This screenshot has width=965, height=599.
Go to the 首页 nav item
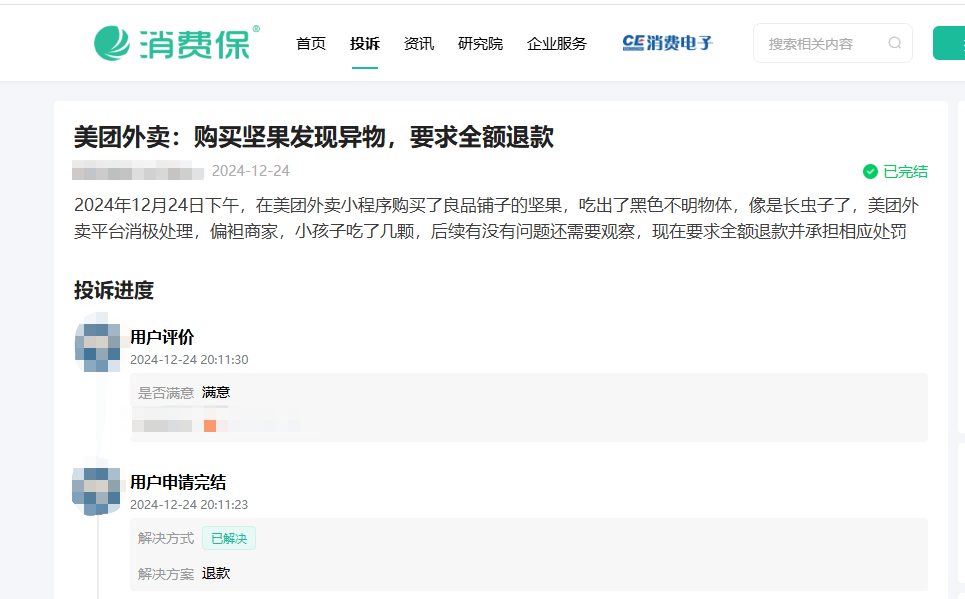[x=311, y=43]
